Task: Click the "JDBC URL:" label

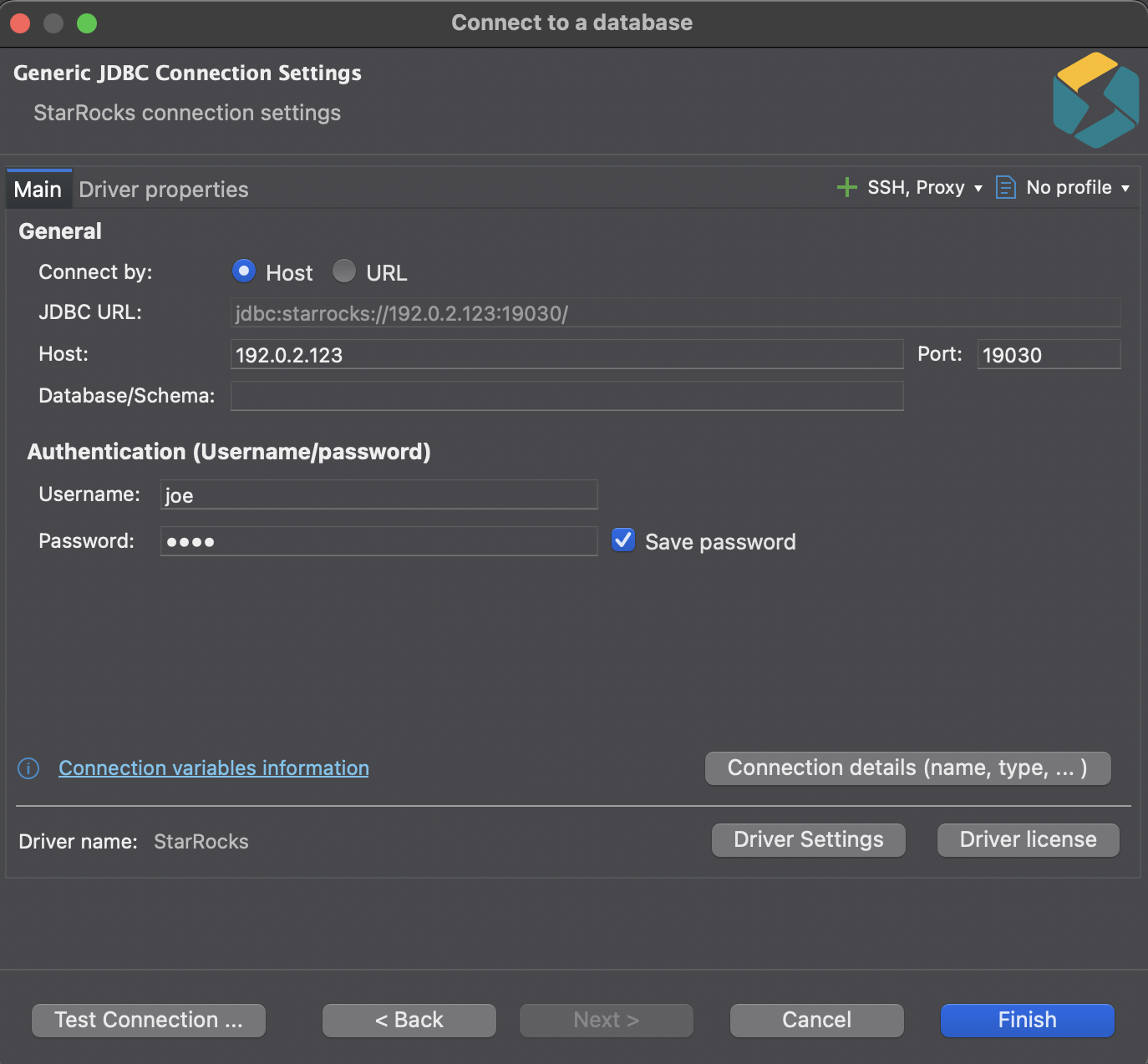Action: pyautogui.click(x=90, y=312)
